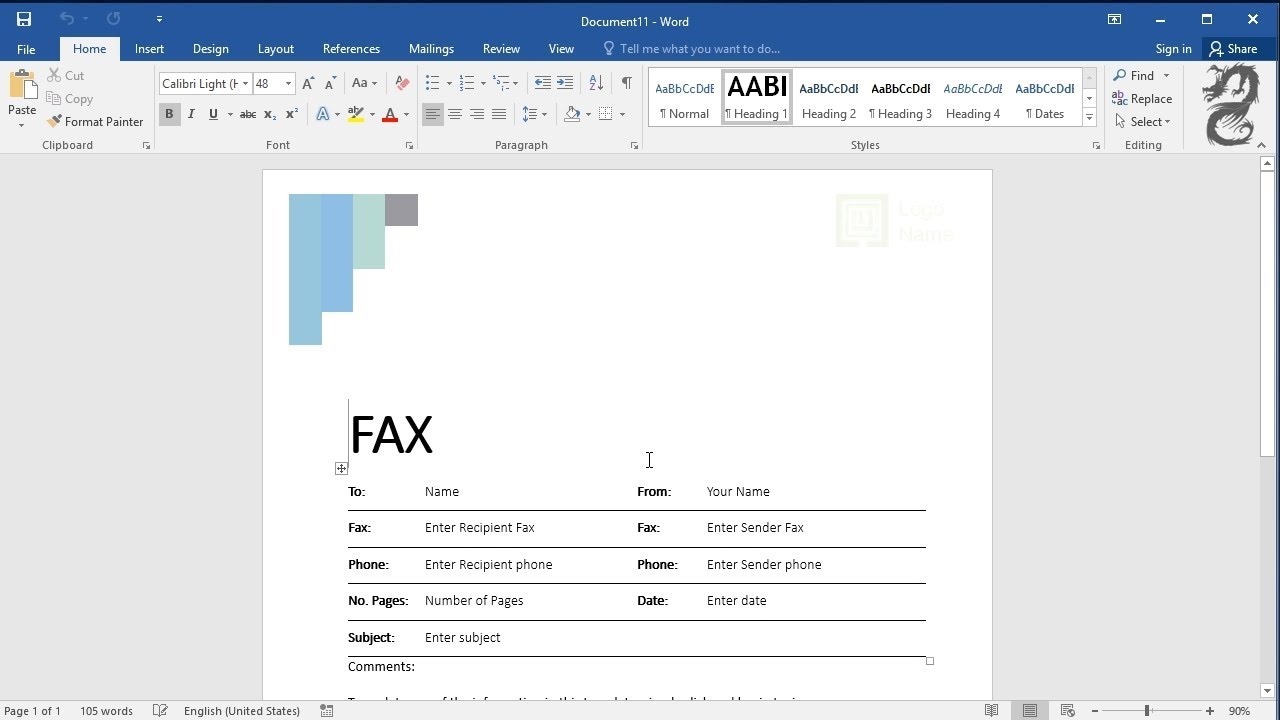Image resolution: width=1280 pixels, height=720 pixels.
Task: Click Tell me what you want search box
Action: 699,49
